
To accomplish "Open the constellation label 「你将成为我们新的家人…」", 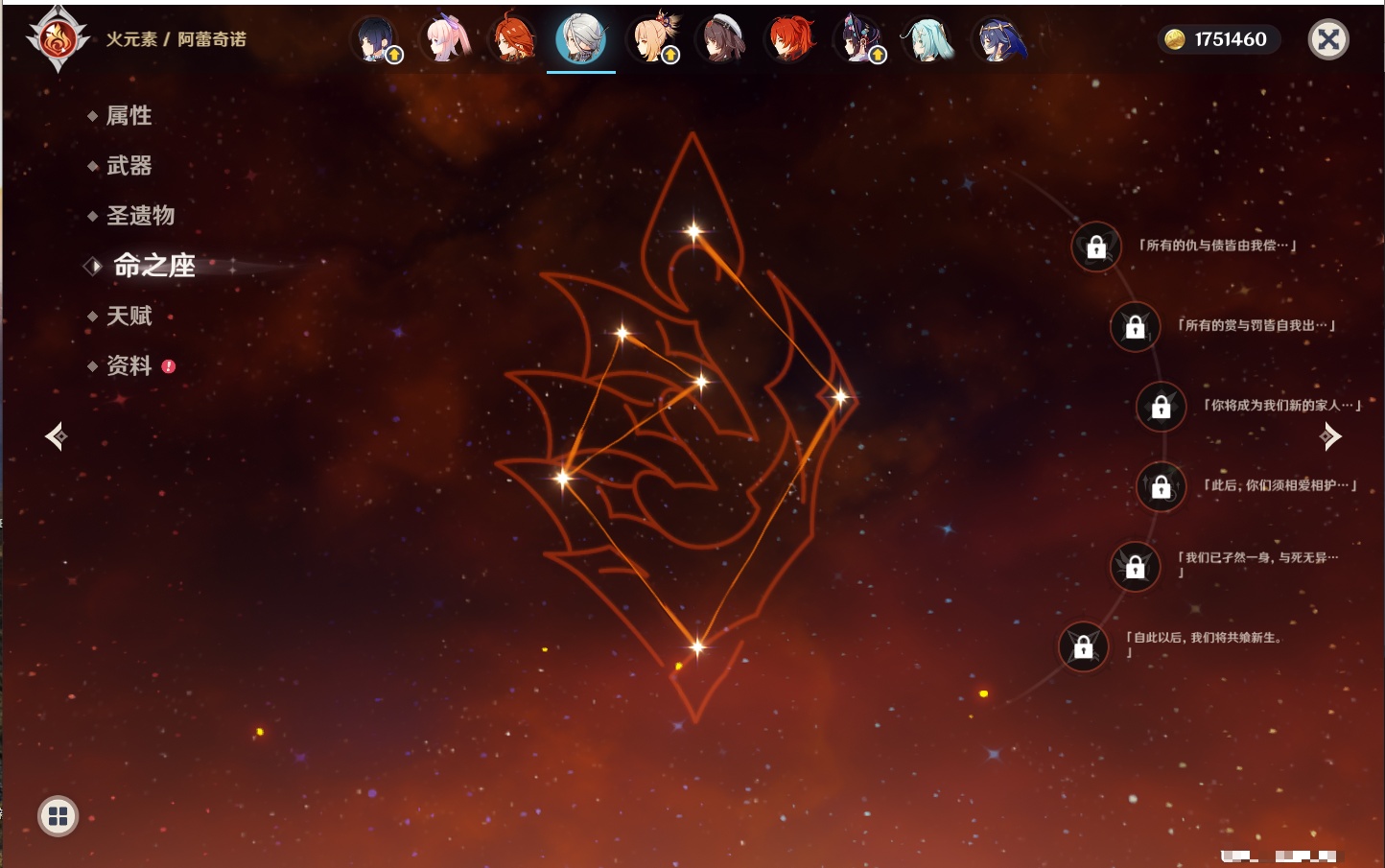I will coord(1281,405).
